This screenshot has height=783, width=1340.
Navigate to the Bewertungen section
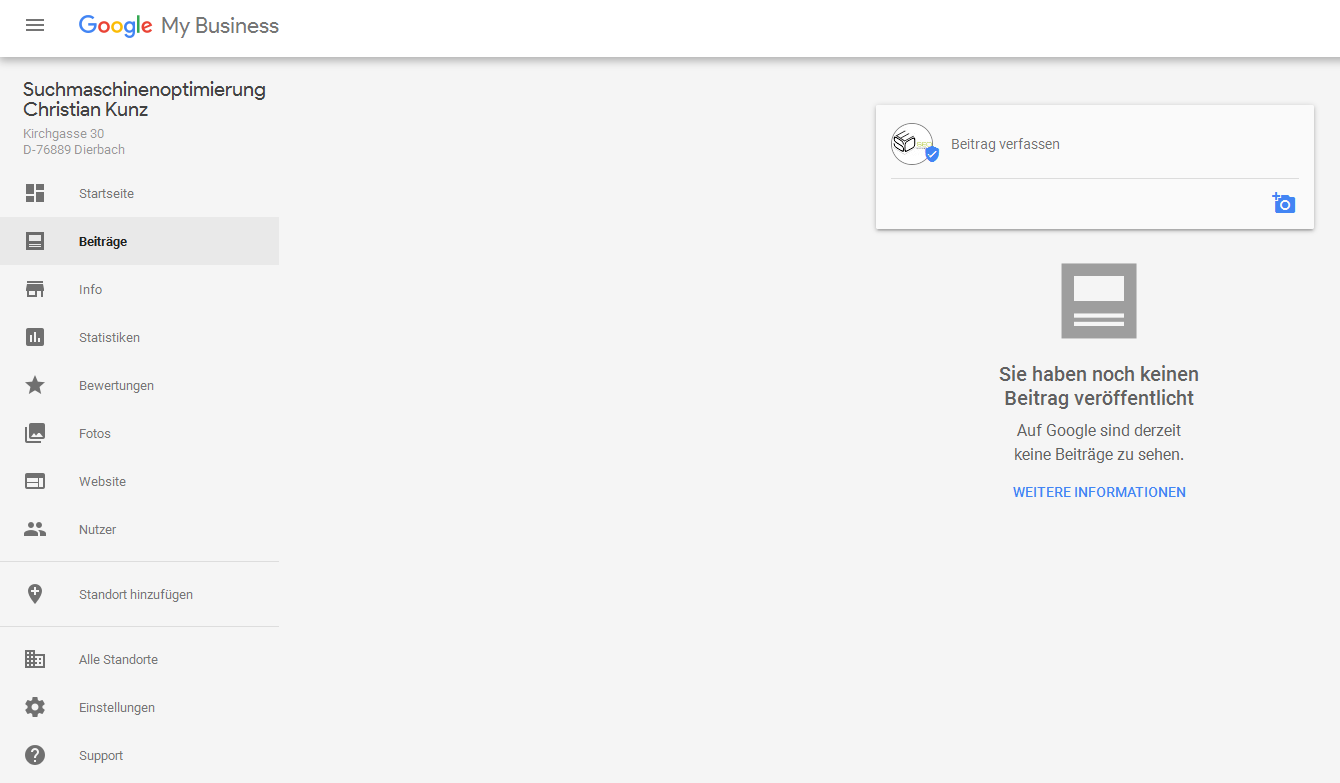pos(117,385)
